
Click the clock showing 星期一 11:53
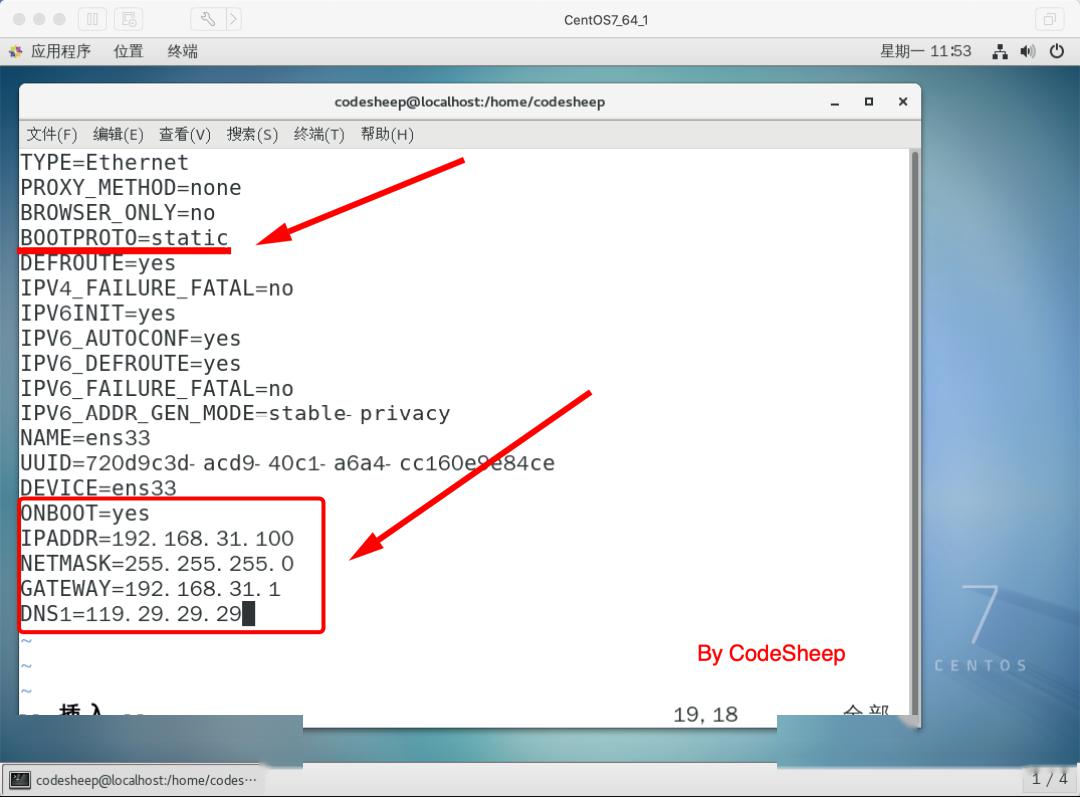pos(925,52)
